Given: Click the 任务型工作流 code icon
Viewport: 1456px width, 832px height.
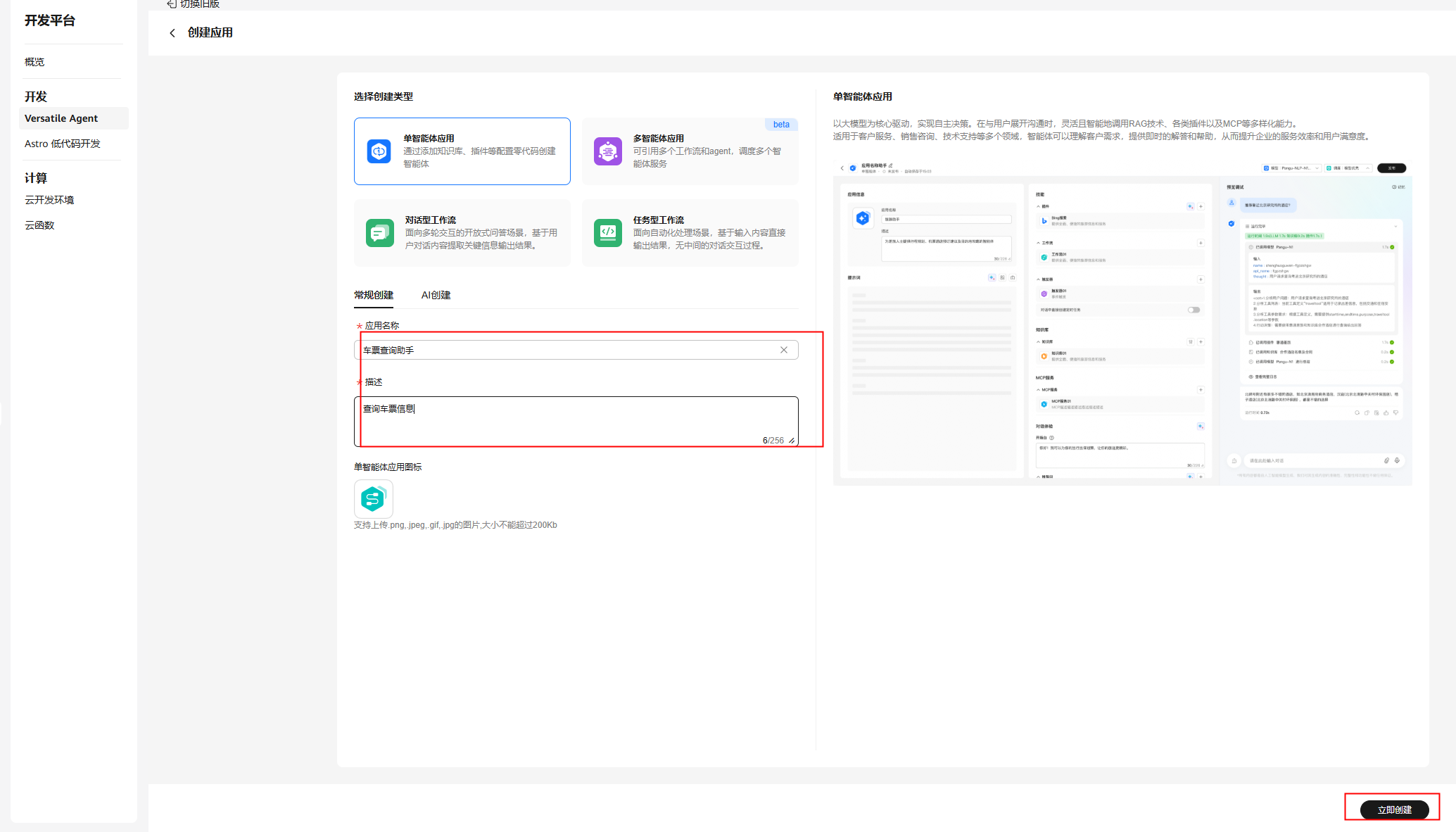Looking at the screenshot, I should pos(607,232).
